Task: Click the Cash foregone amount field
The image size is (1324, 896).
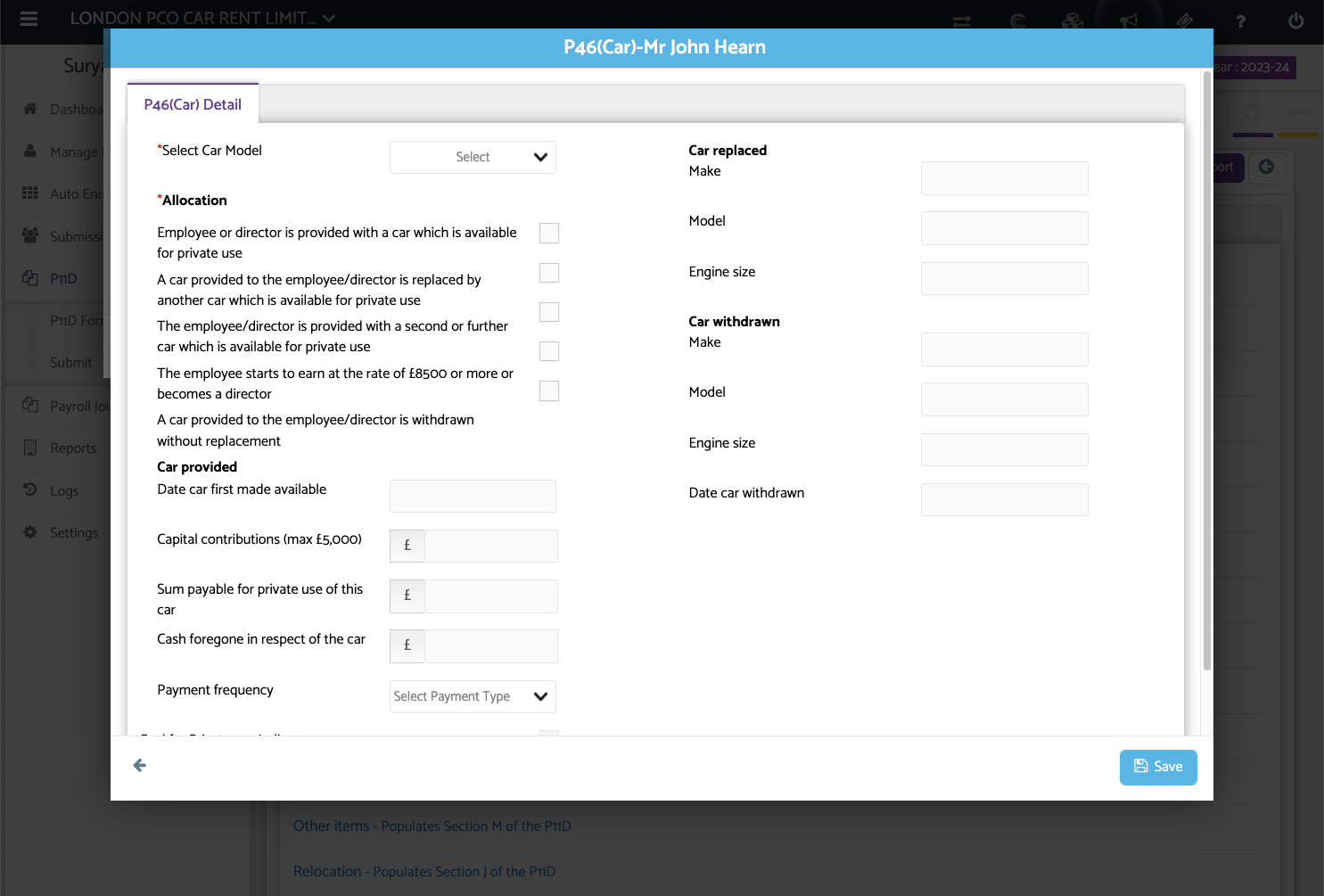Action: coord(491,646)
